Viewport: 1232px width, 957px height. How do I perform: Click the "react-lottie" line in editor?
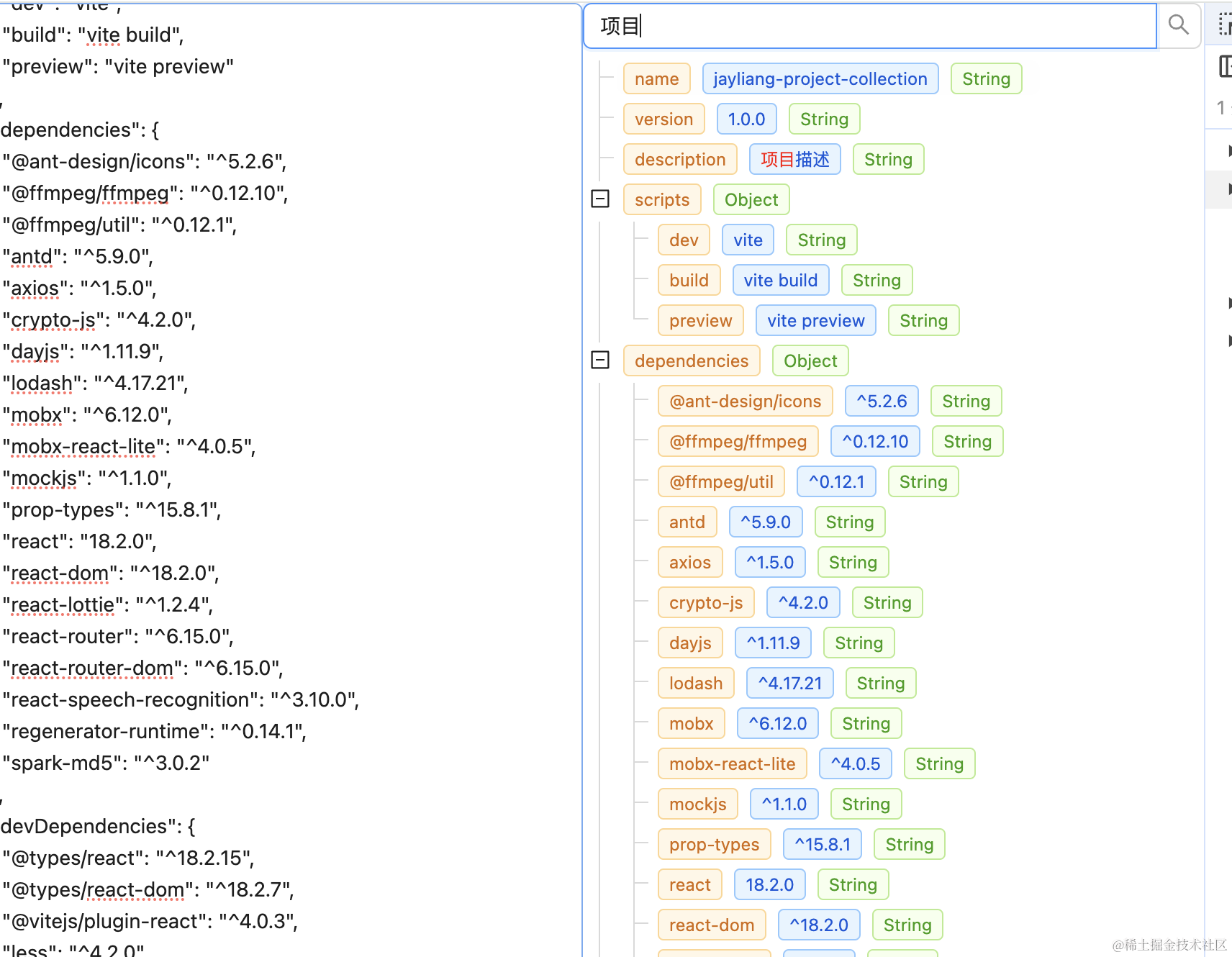point(108,604)
